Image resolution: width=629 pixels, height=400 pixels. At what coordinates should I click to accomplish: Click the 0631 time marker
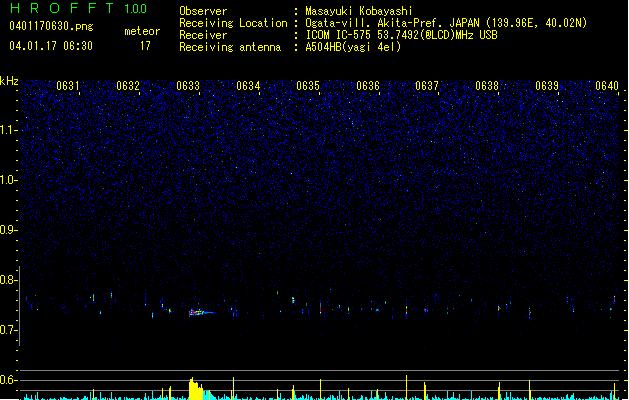(68, 86)
